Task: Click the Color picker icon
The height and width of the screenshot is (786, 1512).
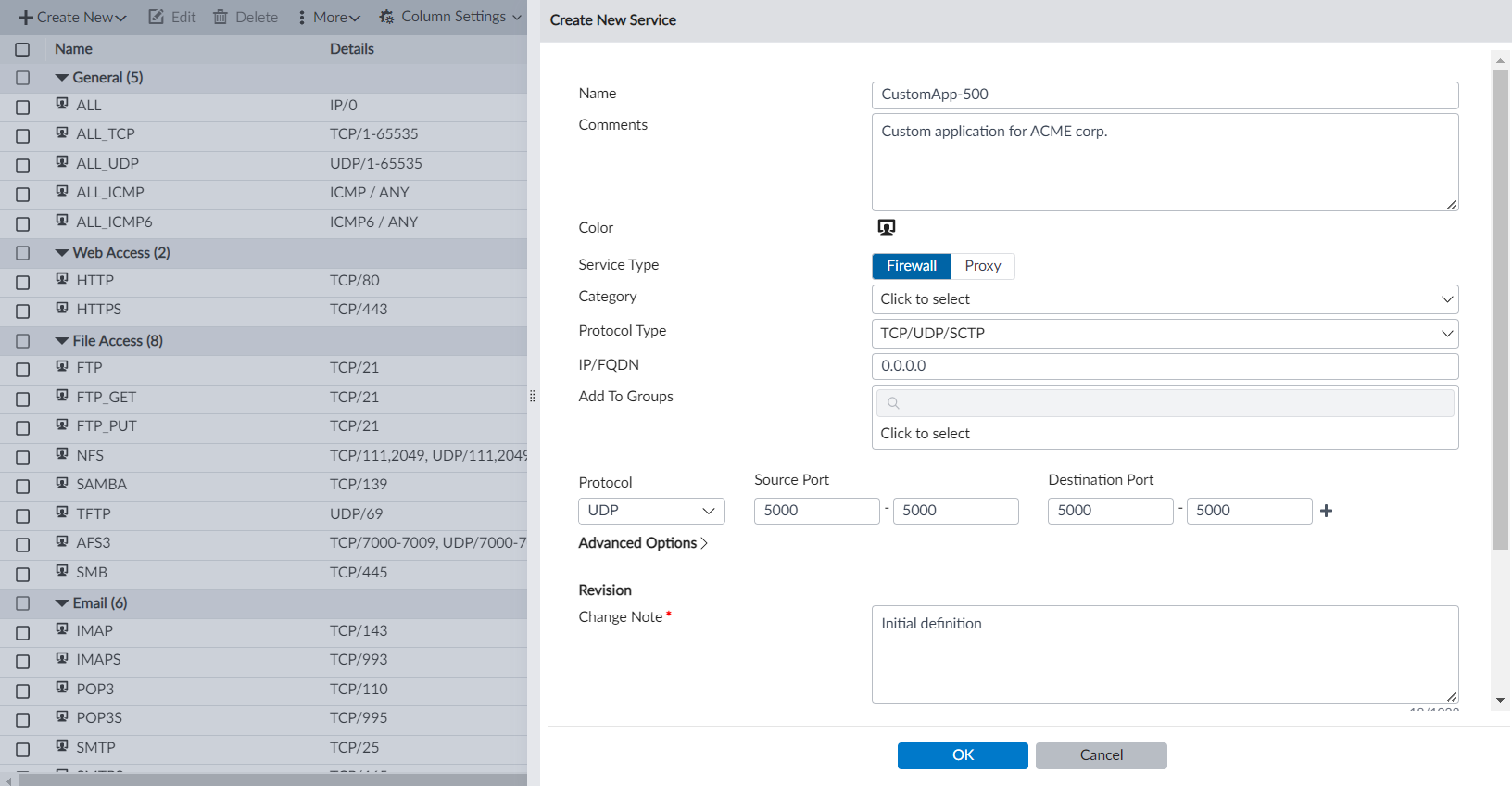Action: (x=886, y=227)
